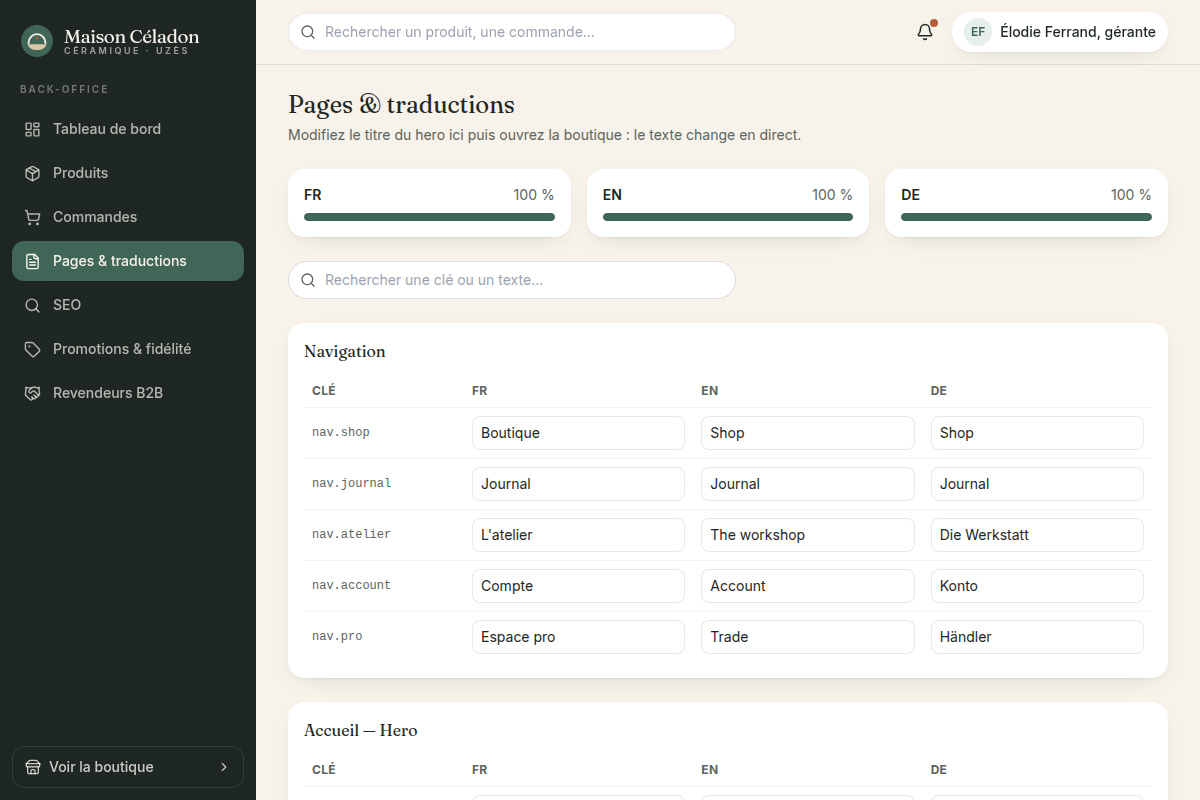Edit EN field for nav.shop
Viewport: 1200px width, 800px height.
tap(808, 433)
